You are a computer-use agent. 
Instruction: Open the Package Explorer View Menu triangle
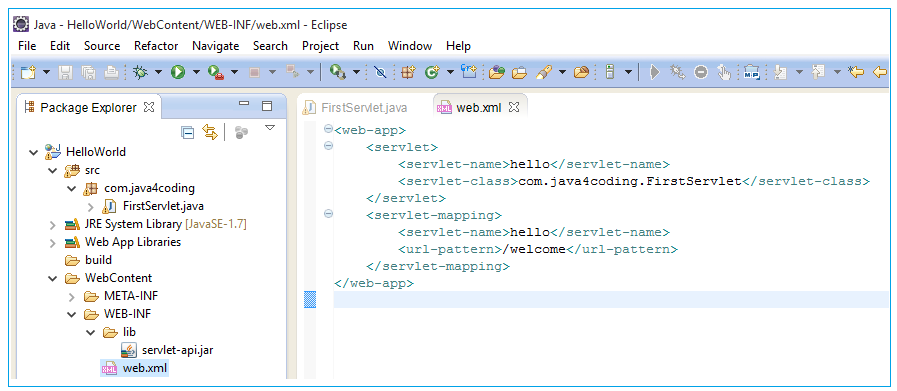(270, 128)
